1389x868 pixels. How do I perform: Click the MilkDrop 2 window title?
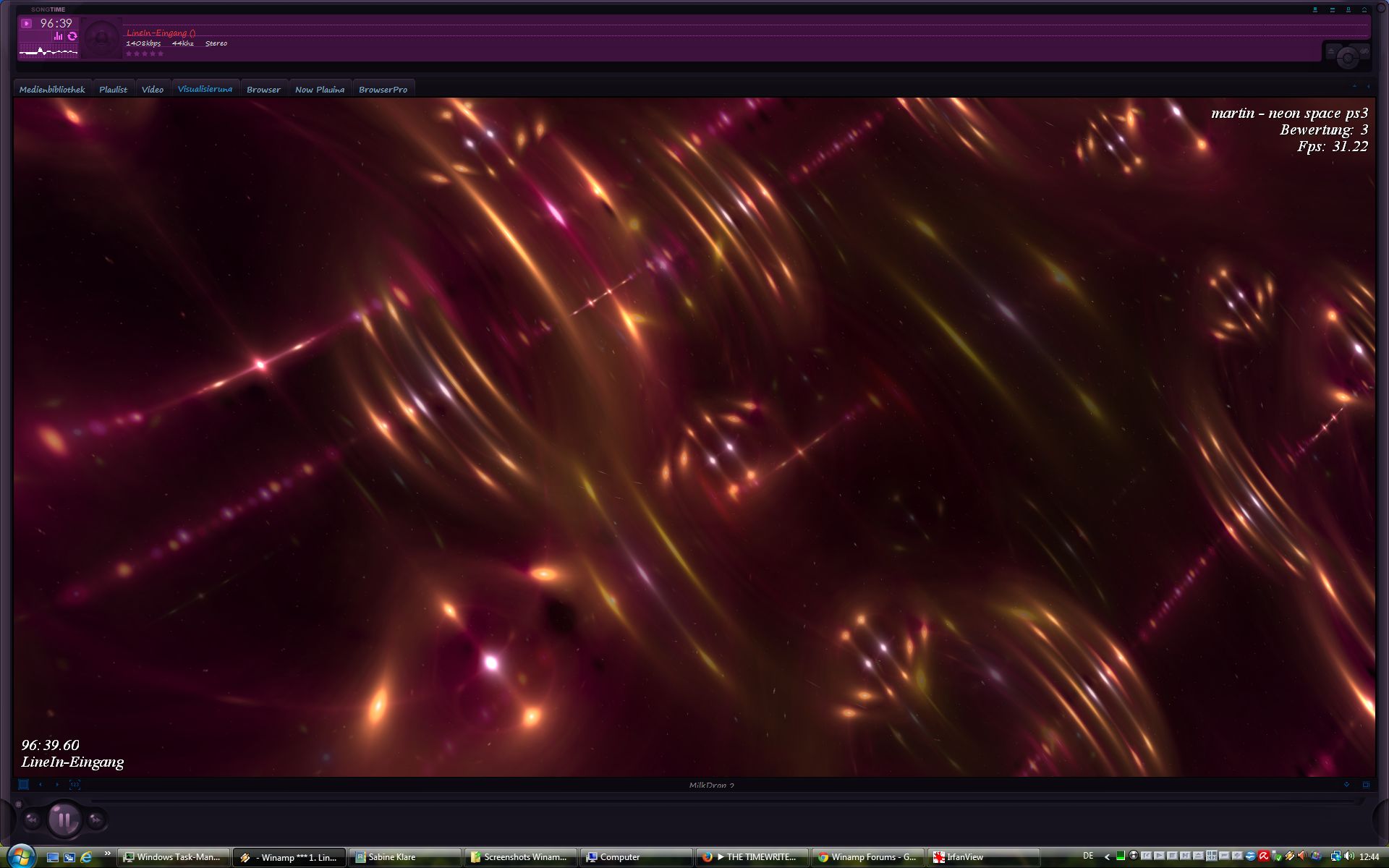711,785
